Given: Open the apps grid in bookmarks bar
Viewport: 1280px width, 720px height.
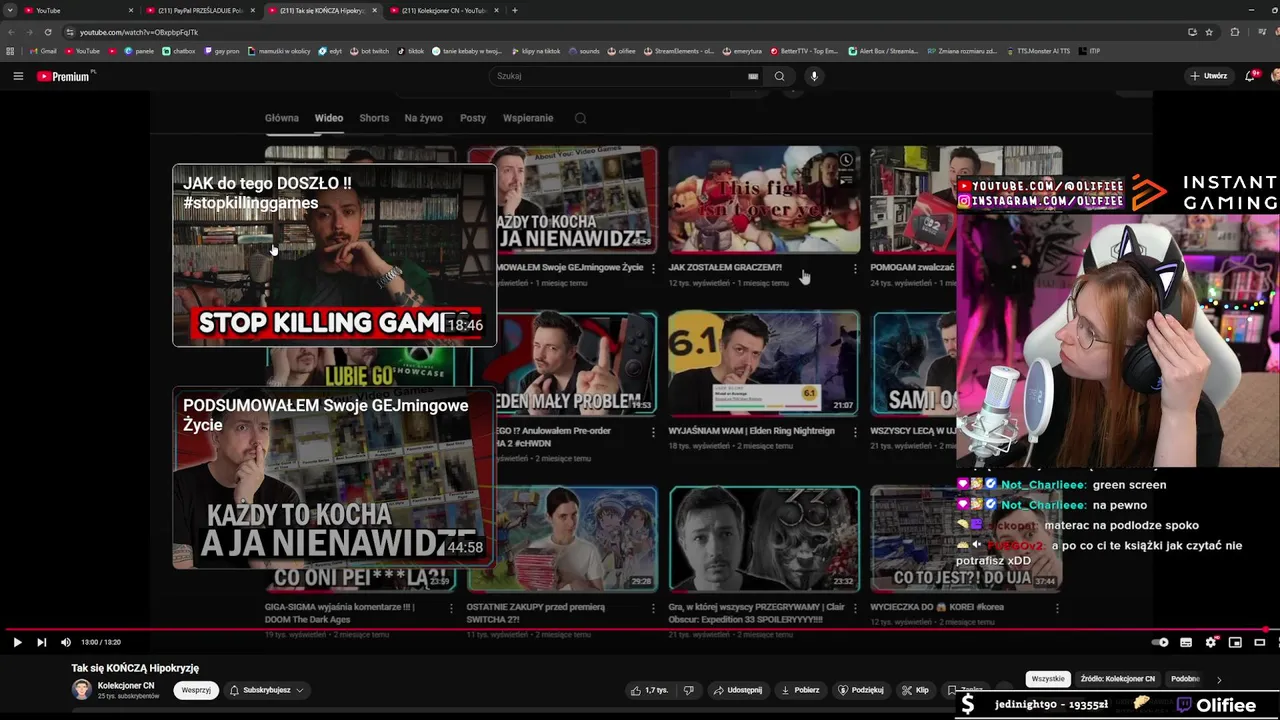Looking at the screenshot, I should 10,51.
